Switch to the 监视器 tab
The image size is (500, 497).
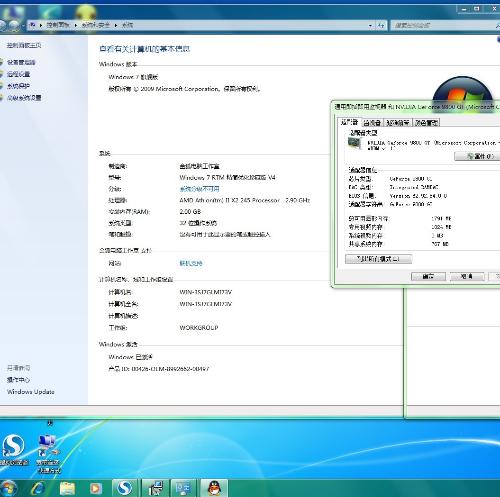pyautogui.click(x=372, y=123)
